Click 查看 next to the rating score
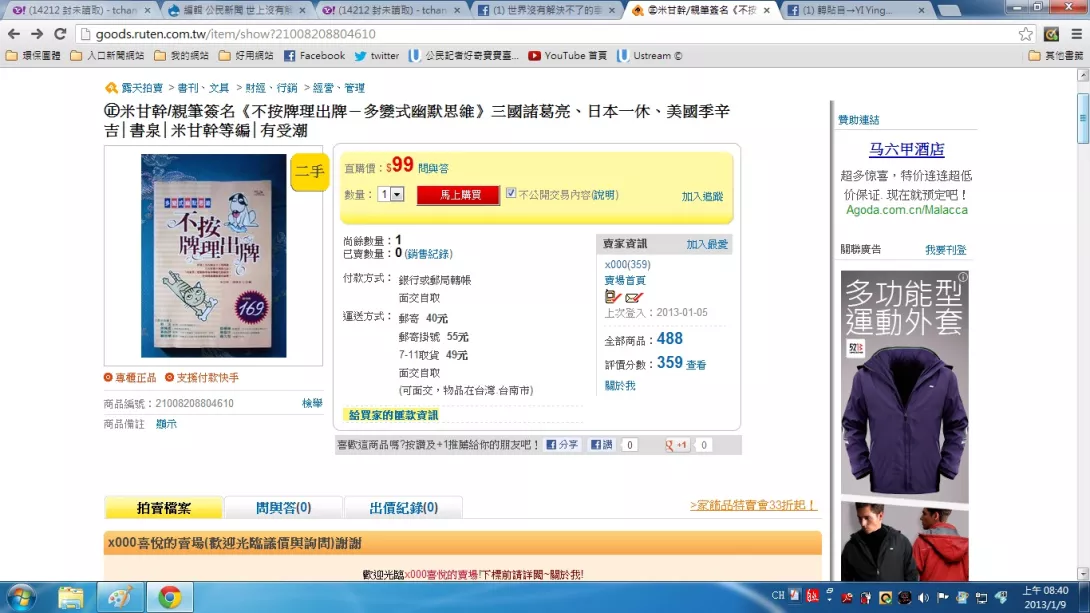The image size is (1090, 613). [696, 365]
